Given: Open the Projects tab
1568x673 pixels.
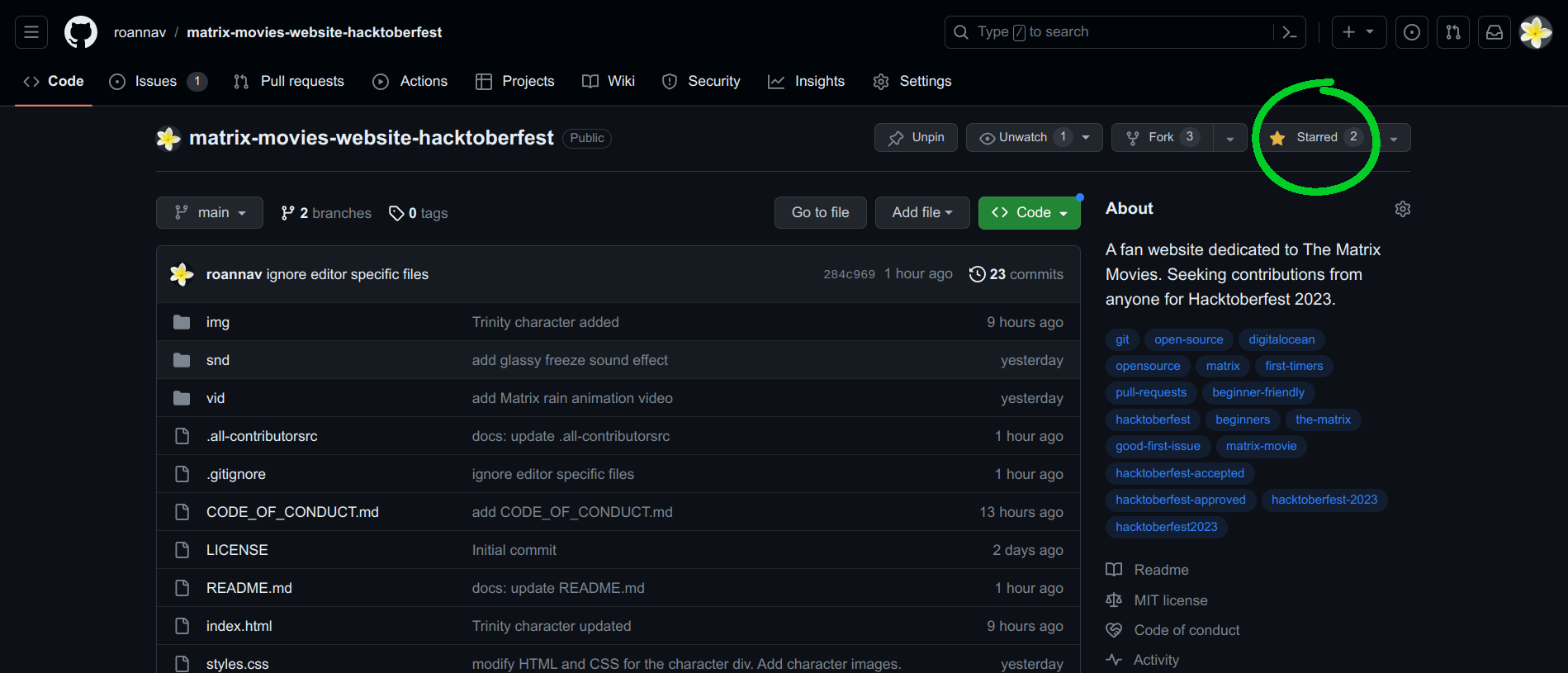Looking at the screenshot, I should pos(515,81).
